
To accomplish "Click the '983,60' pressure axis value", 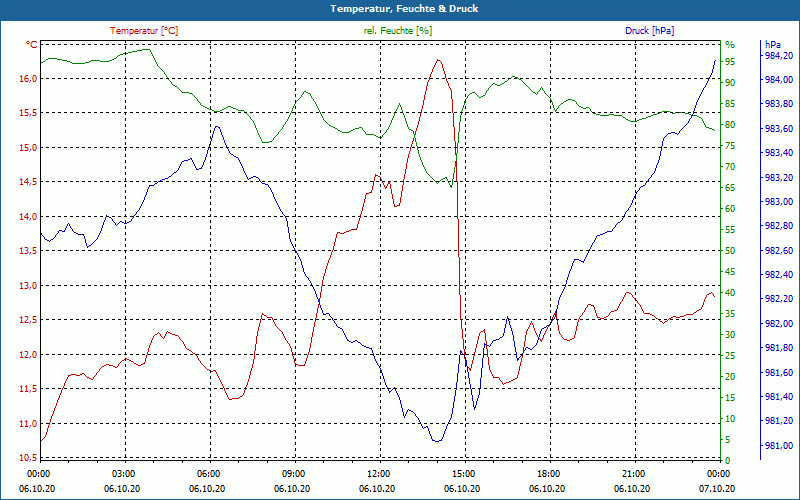I will coord(779,129).
